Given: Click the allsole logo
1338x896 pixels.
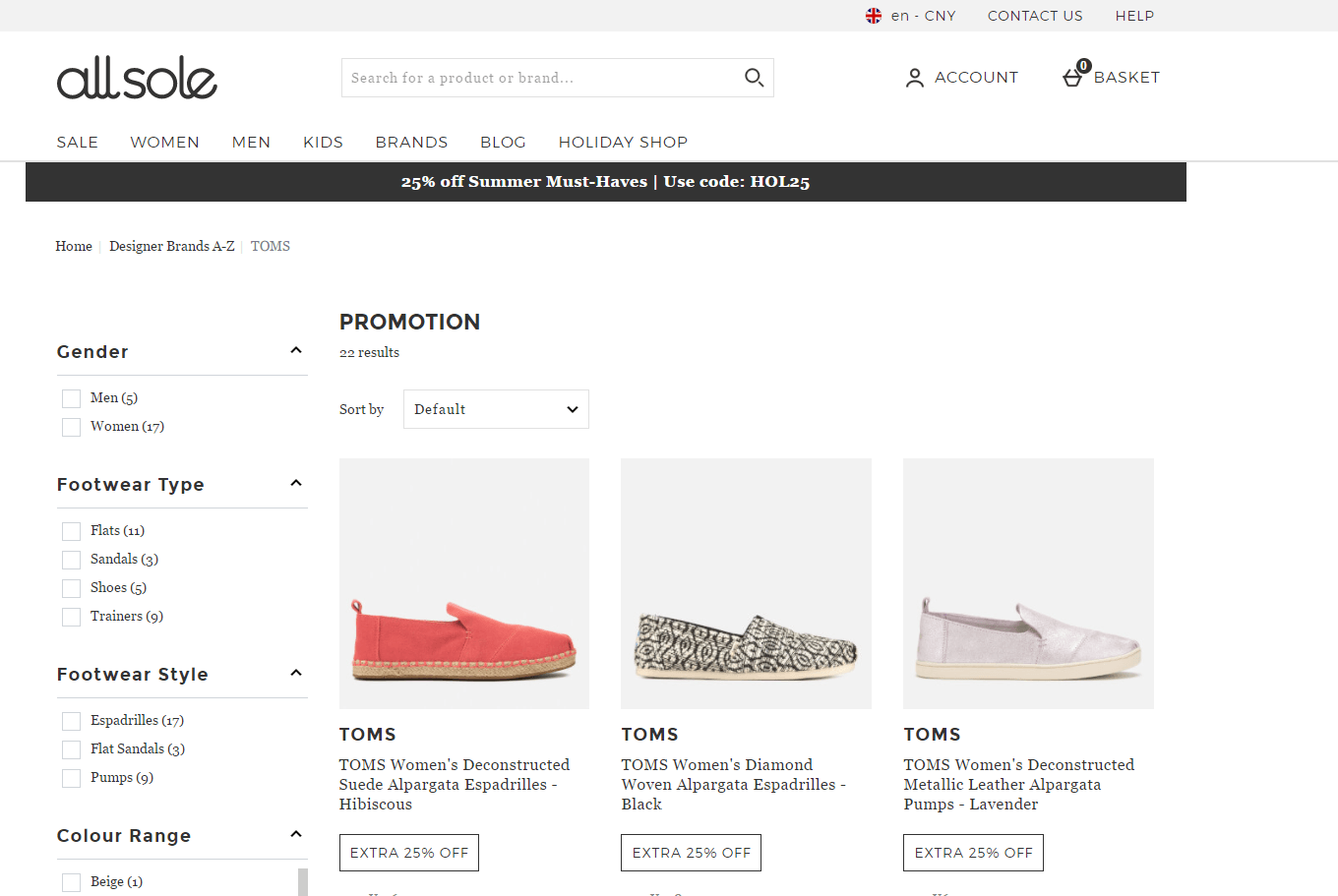Looking at the screenshot, I should coord(137,78).
